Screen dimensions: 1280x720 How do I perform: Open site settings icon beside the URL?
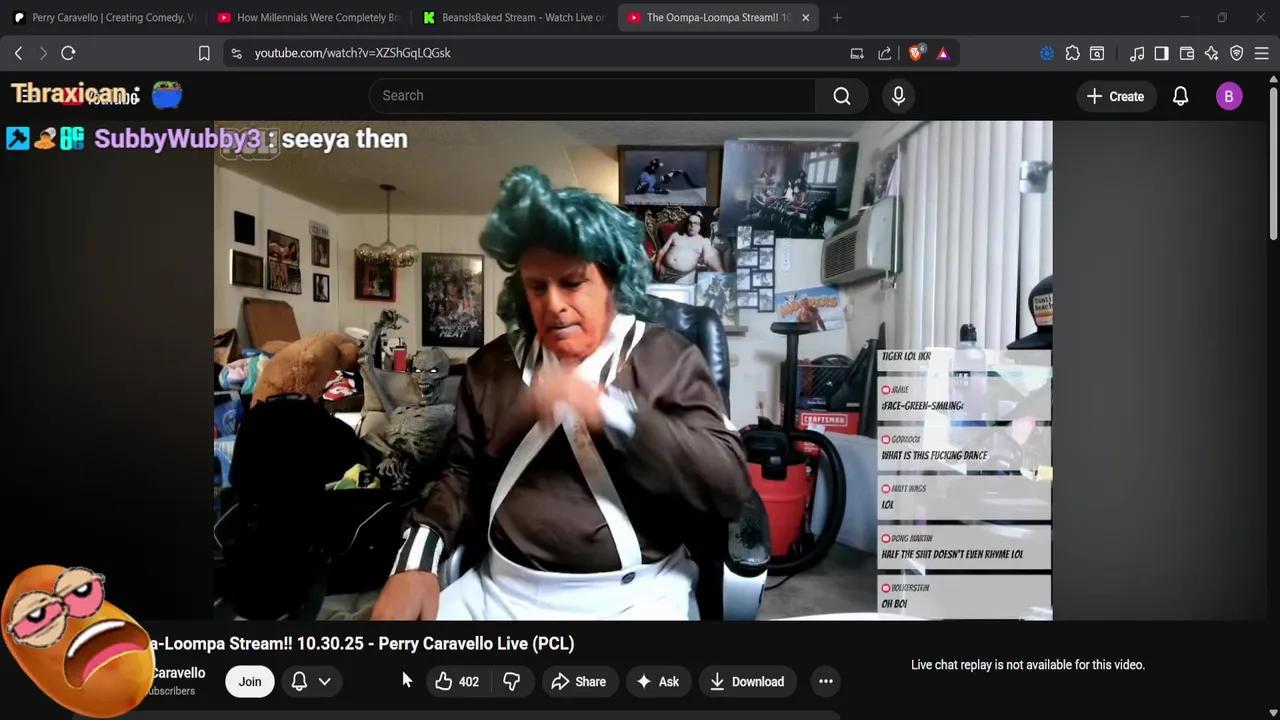point(236,53)
